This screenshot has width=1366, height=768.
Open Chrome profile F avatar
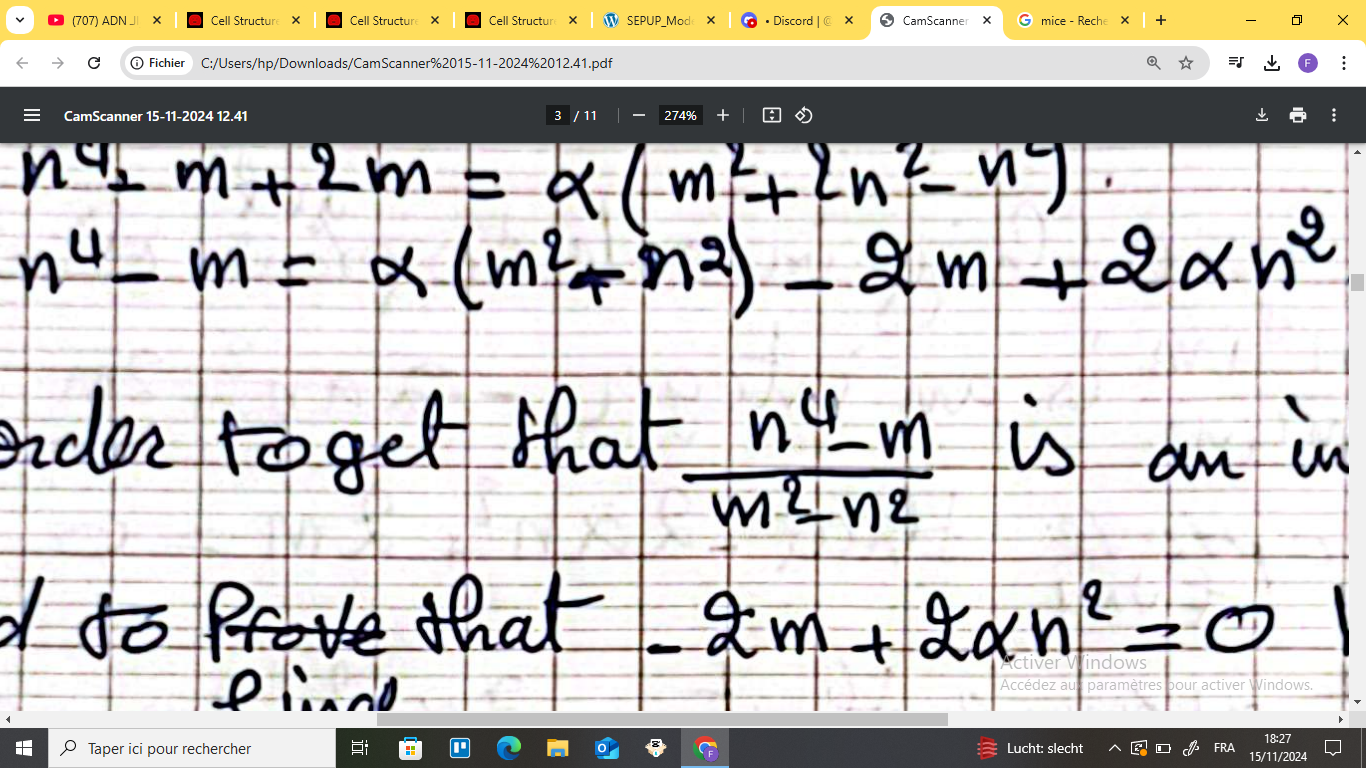click(1308, 63)
